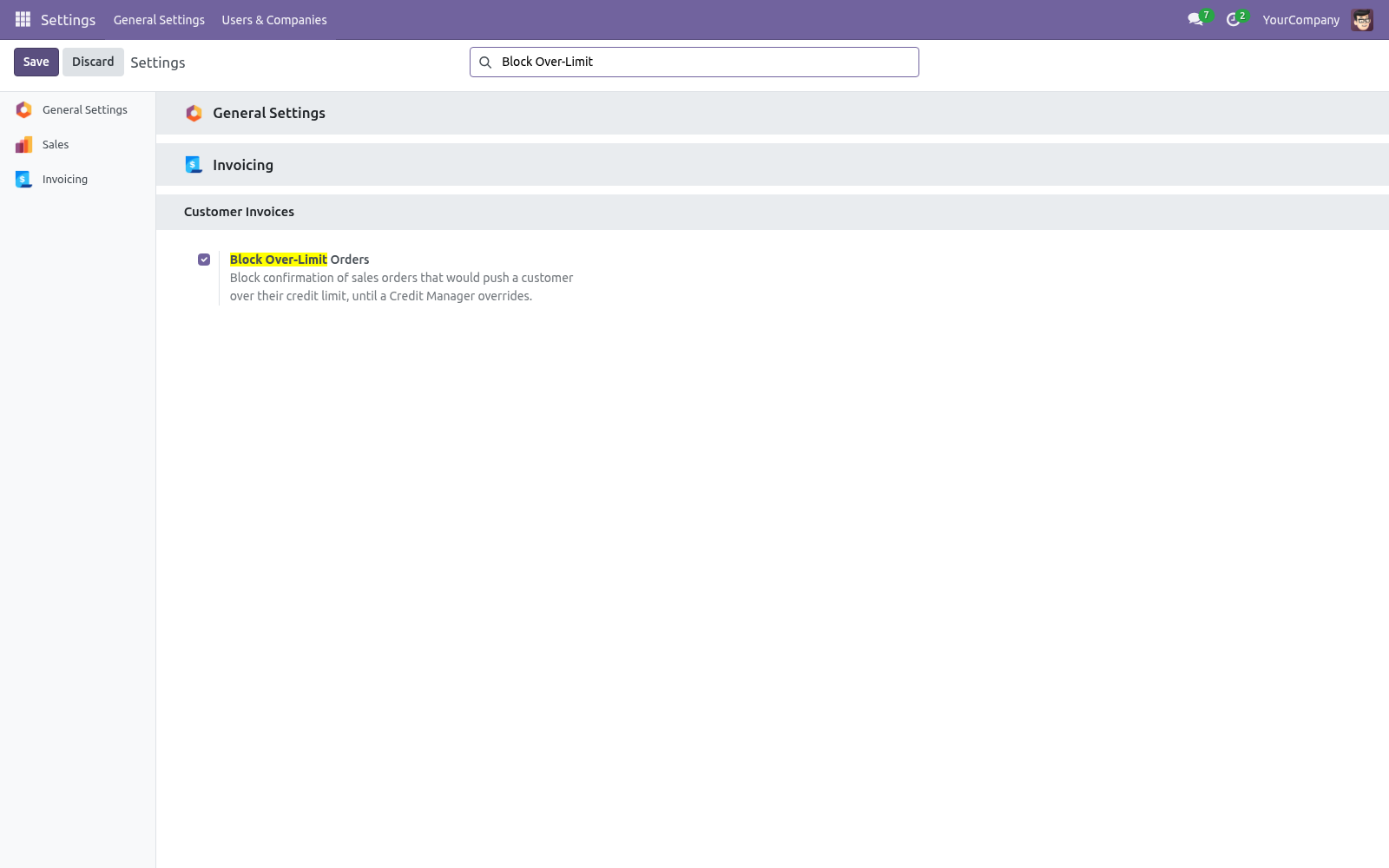Select the Sales sidebar tab
The width and height of the screenshot is (1389, 868).
click(x=78, y=145)
